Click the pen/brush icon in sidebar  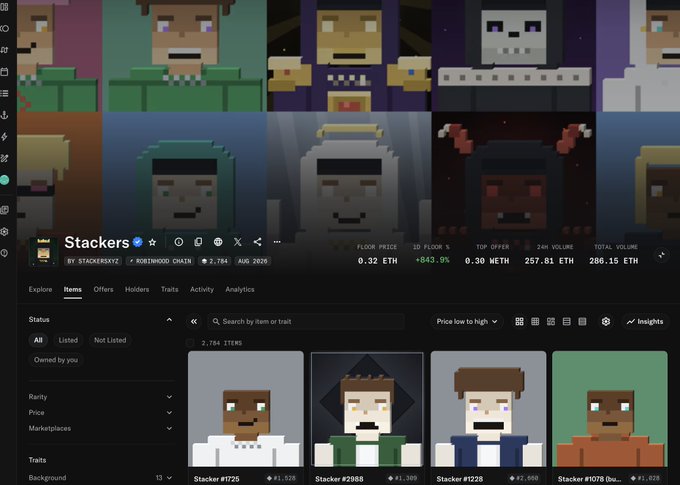tap(4, 158)
